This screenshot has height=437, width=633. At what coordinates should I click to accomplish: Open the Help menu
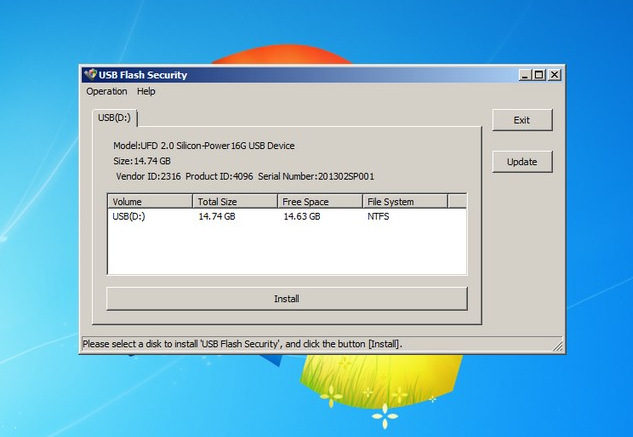146,91
